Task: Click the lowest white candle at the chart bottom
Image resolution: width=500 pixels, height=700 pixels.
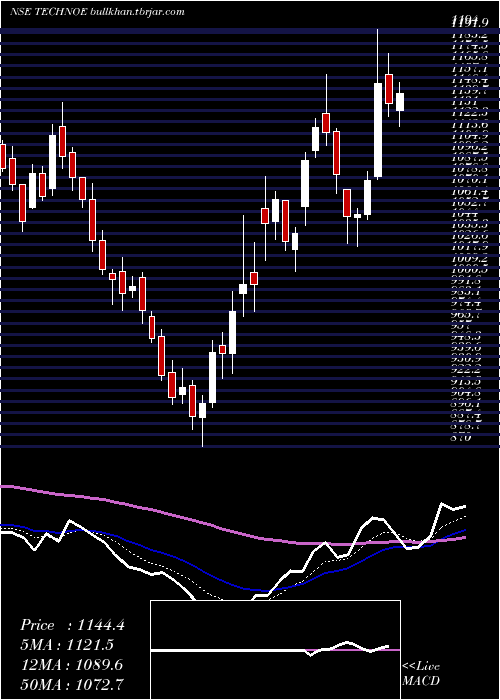Action: point(203,410)
